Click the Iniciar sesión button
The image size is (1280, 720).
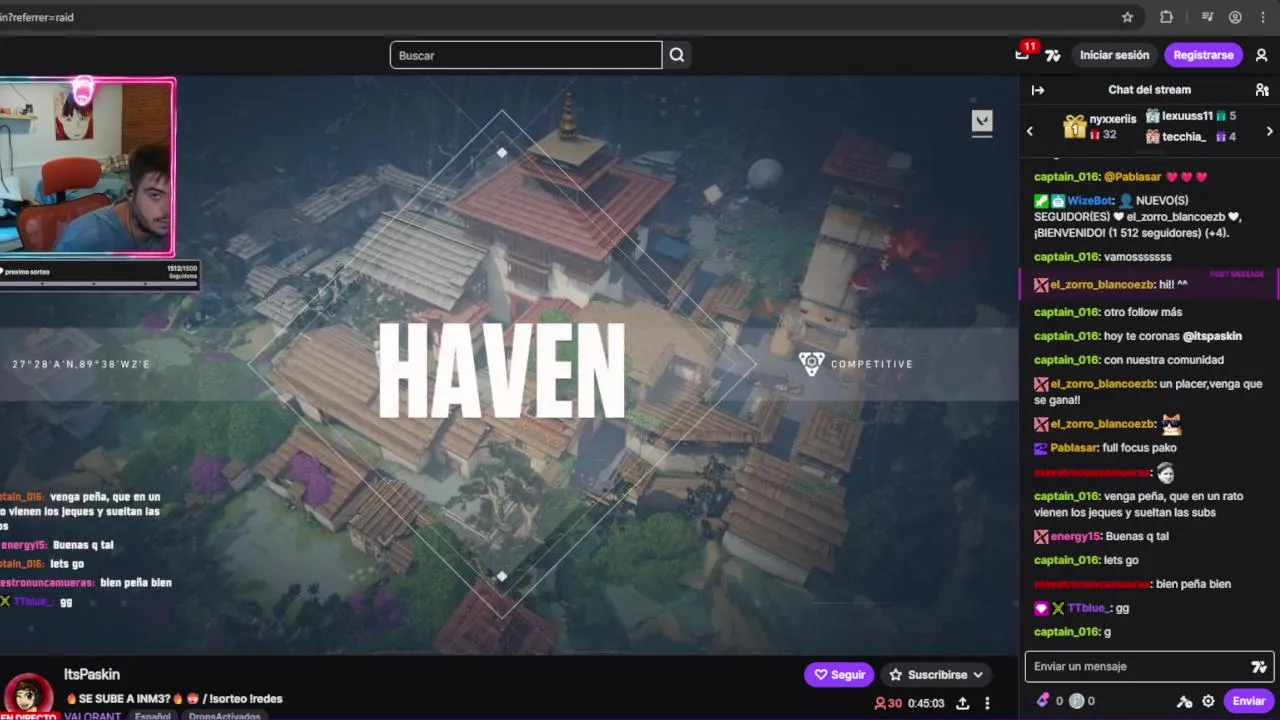click(1114, 55)
